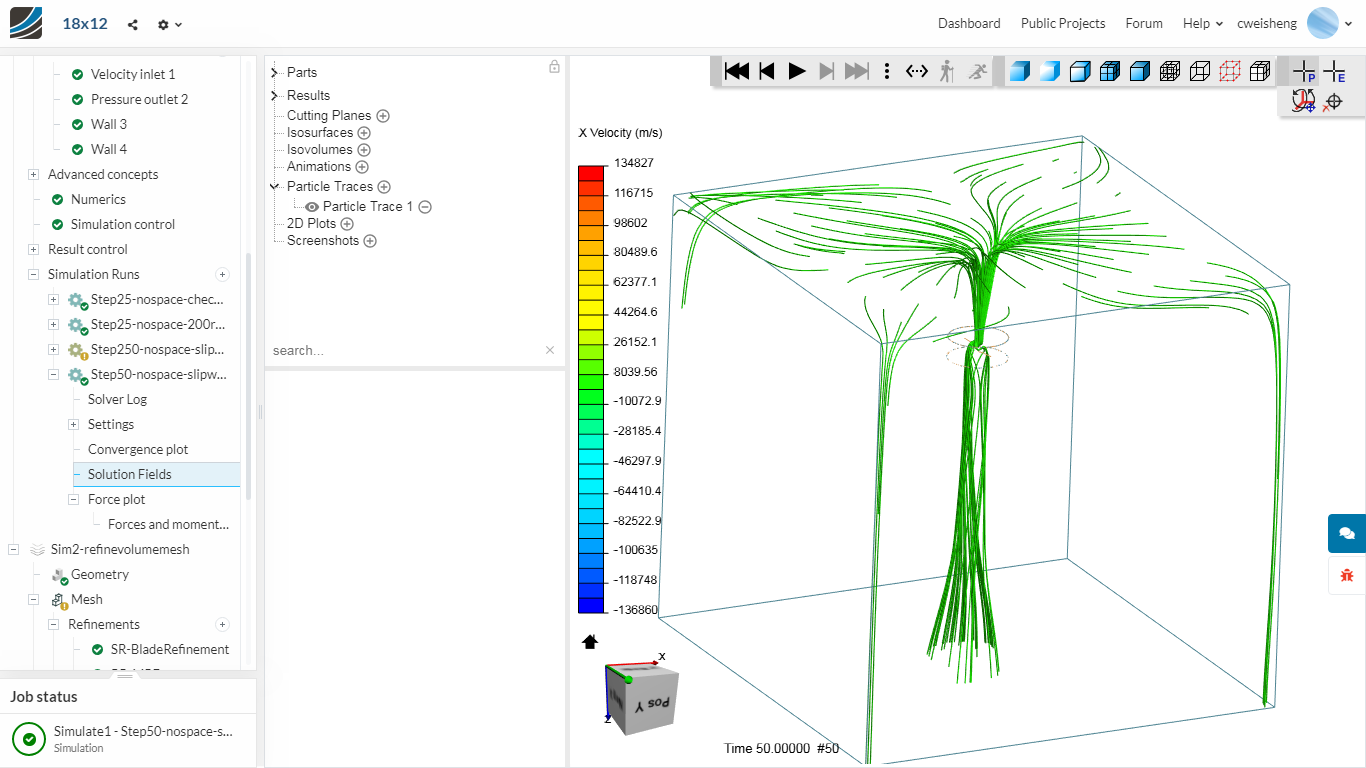The height and width of the screenshot is (768, 1366).
Task: Jump to the first time step
Action: tap(737, 71)
